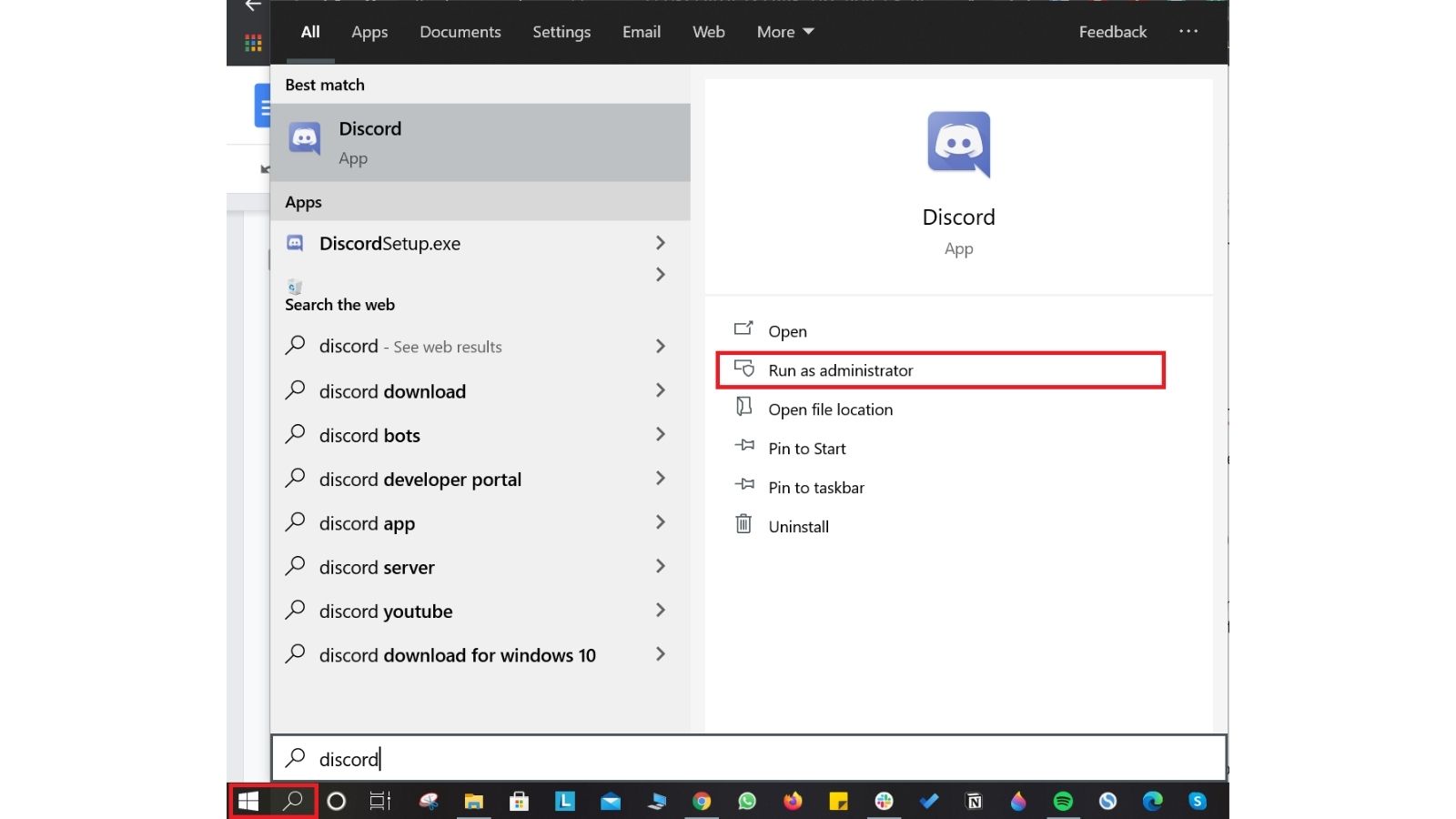Screen dimensions: 1456x819
Task: Launch Spotify from the taskbar
Action: click(1063, 801)
